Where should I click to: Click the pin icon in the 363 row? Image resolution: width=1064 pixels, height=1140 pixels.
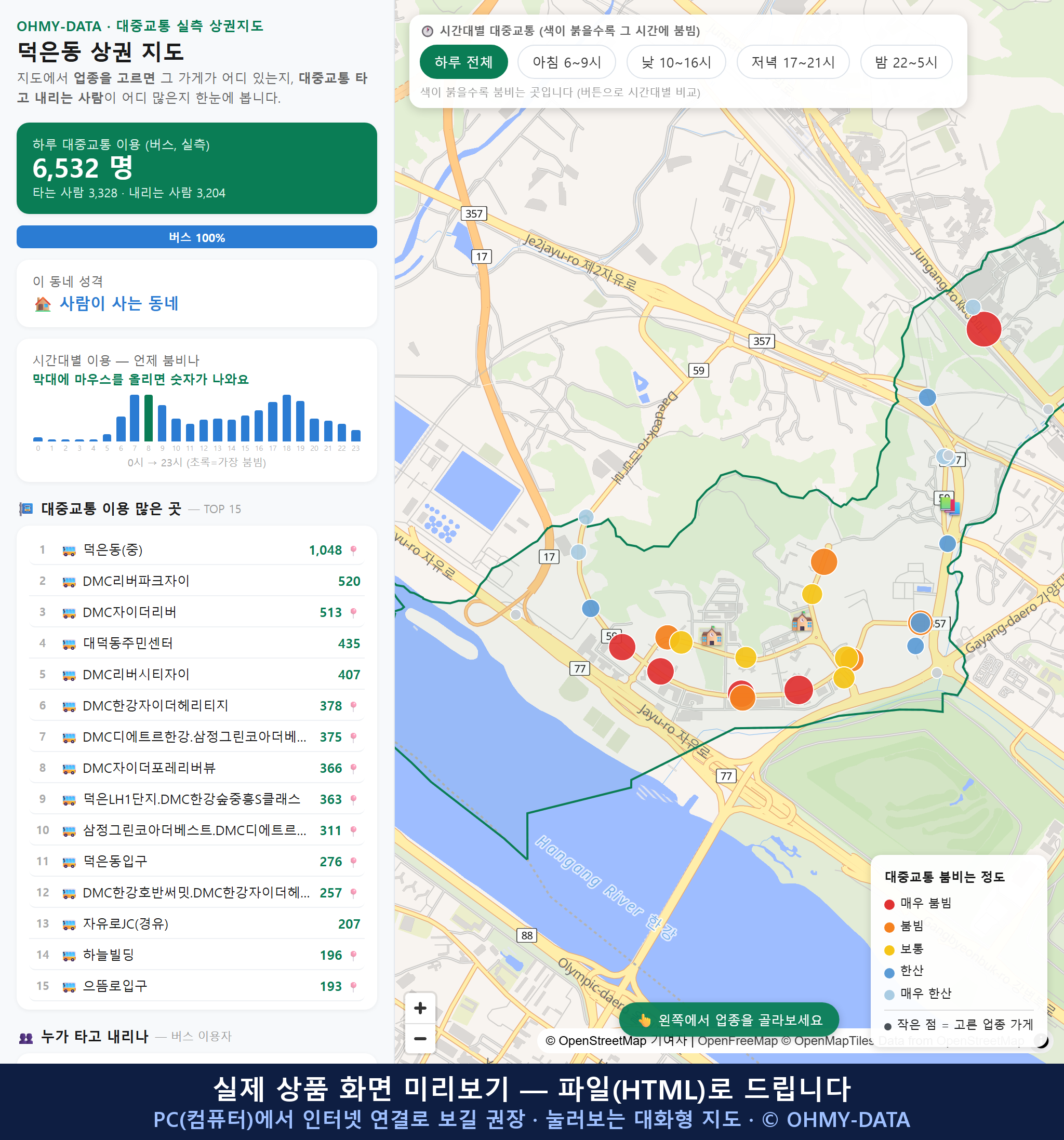point(353,799)
